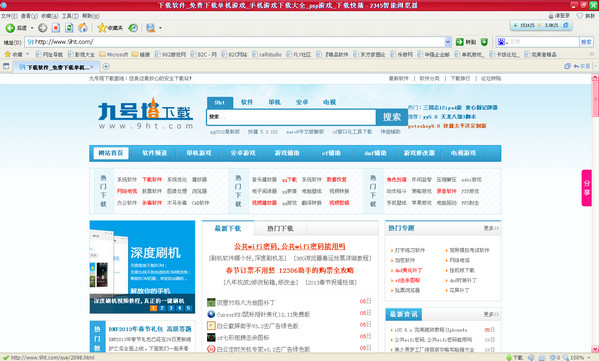Click the green Back arrow button
This screenshot has height=361, width=599.
(10, 28)
